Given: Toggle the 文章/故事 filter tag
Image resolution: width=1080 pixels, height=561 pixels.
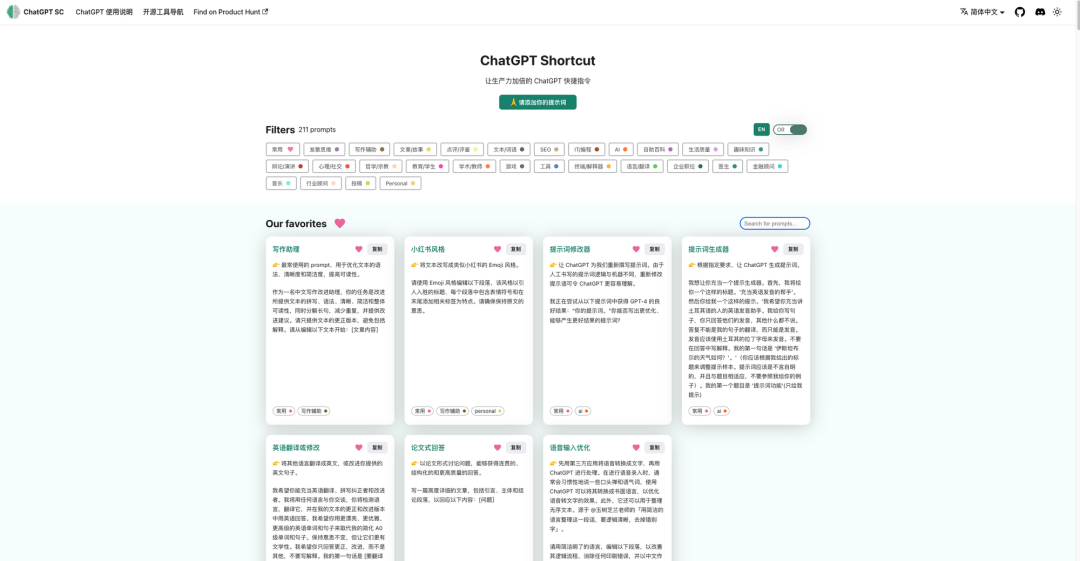Looking at the screenshot, I should tap(415, 149).
